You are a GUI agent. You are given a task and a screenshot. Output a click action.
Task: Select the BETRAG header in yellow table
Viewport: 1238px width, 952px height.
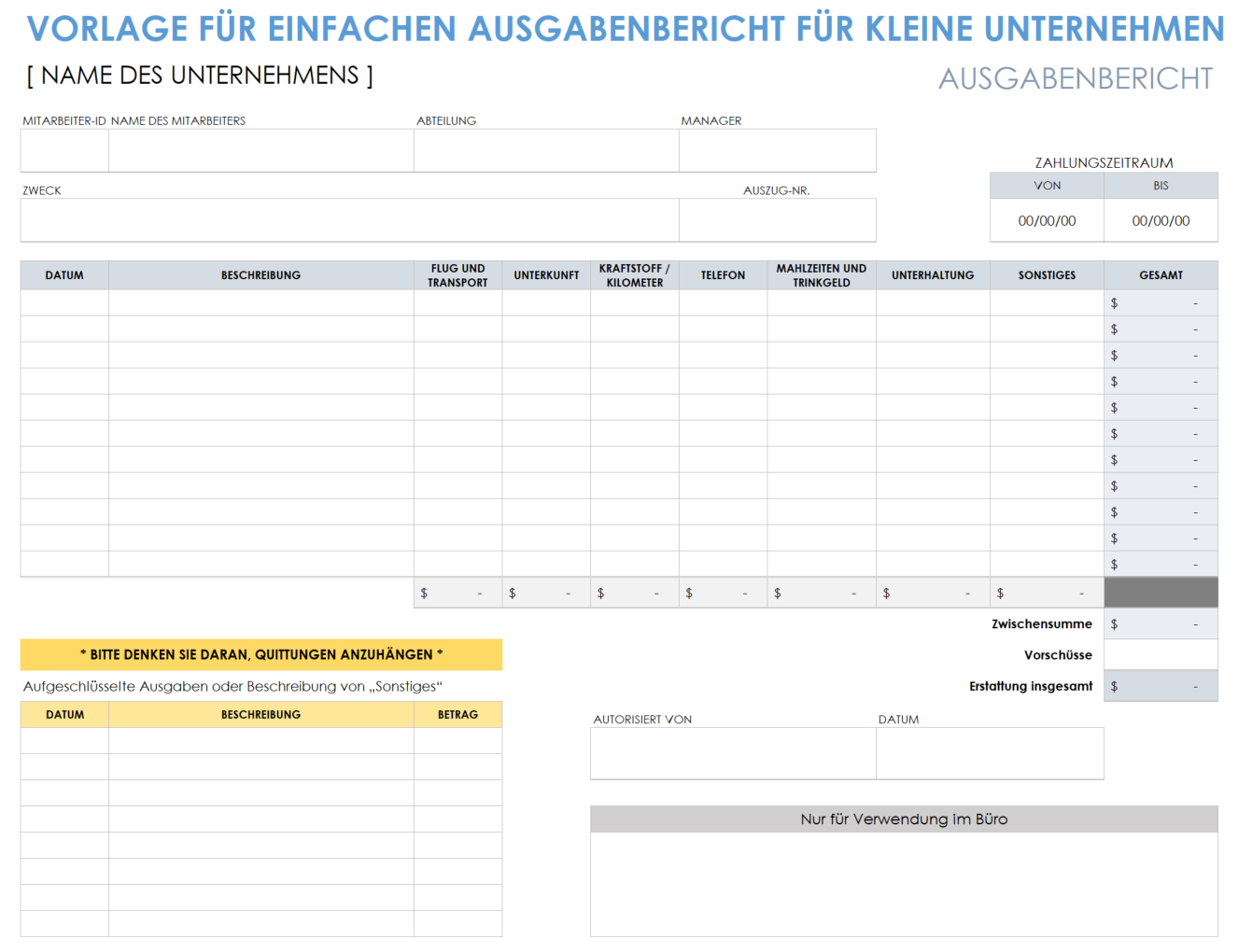click(x=457, y=714)
